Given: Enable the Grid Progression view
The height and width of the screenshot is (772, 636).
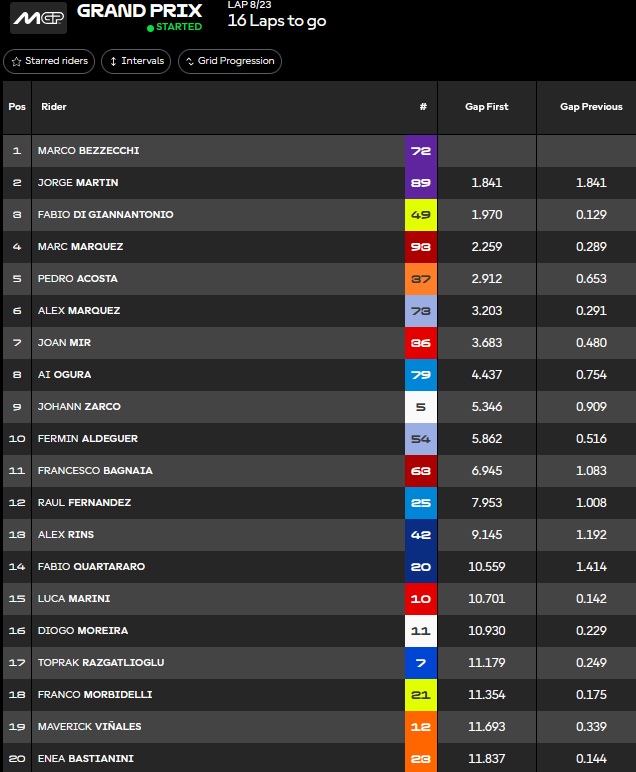Looking at the screenshot, I should point(230,61).
